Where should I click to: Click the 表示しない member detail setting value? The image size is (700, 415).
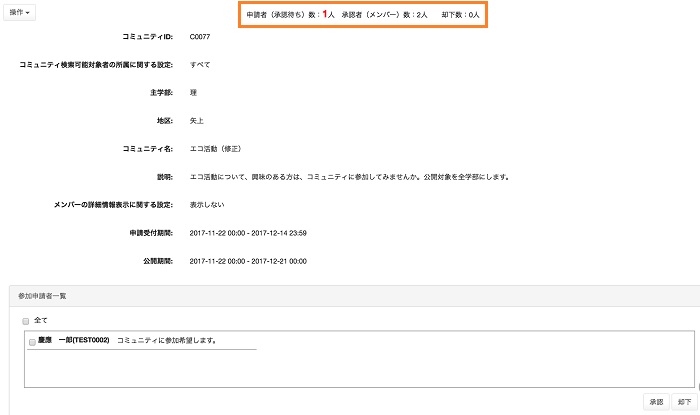[x=207, y=205]
